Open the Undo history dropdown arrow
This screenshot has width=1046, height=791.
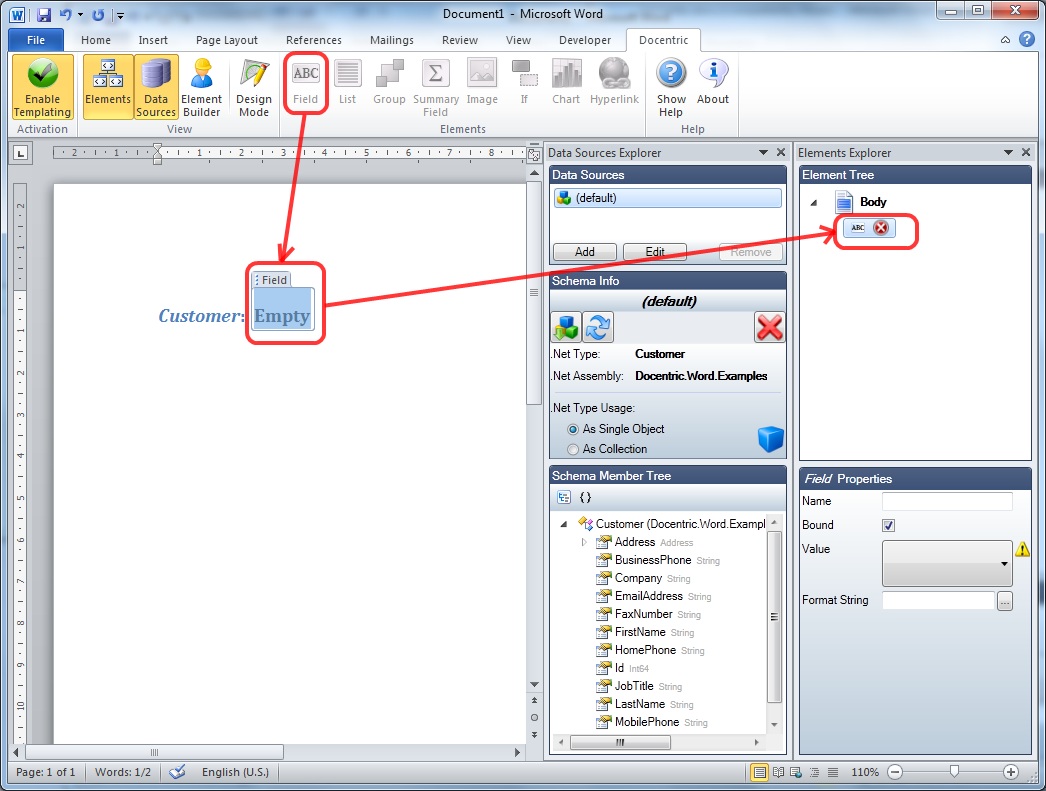81,14
